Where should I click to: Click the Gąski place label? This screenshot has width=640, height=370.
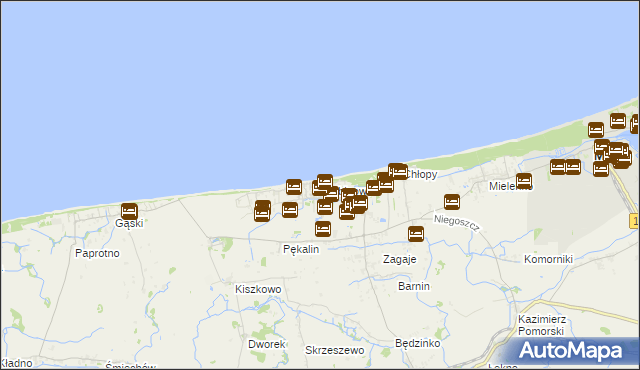coord(129,224)
